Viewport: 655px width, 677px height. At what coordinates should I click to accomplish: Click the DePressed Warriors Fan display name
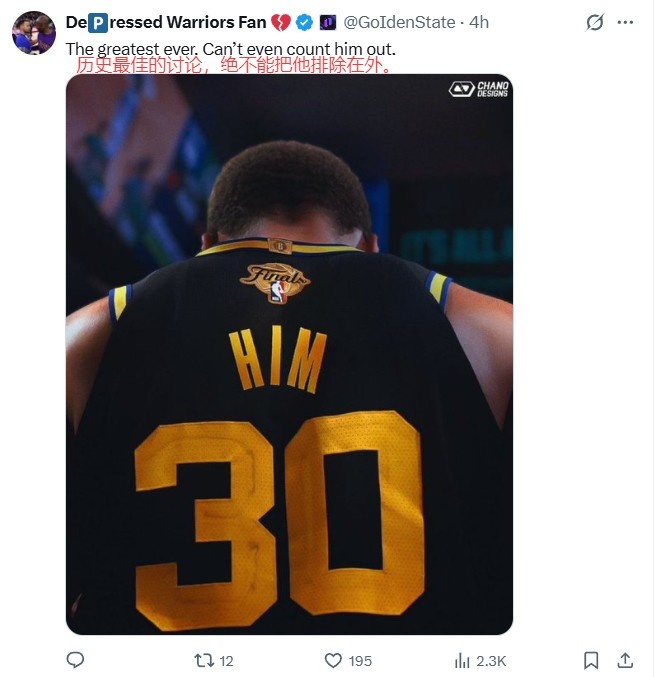(166, 22)
